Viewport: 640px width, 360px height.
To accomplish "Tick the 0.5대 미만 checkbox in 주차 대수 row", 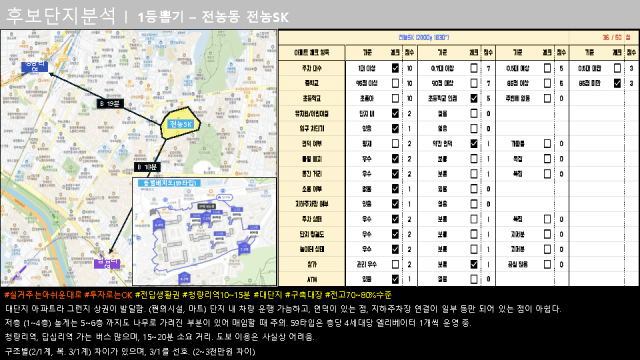I will 617,68.
